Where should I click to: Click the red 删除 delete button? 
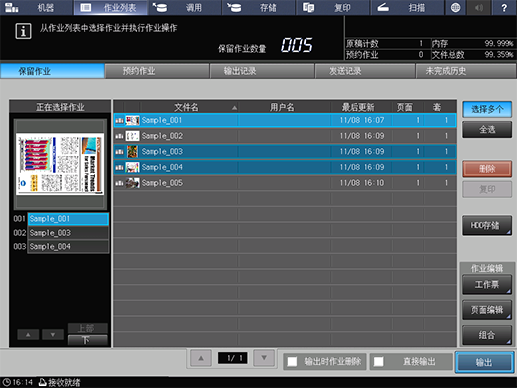[x=487, y=169]
